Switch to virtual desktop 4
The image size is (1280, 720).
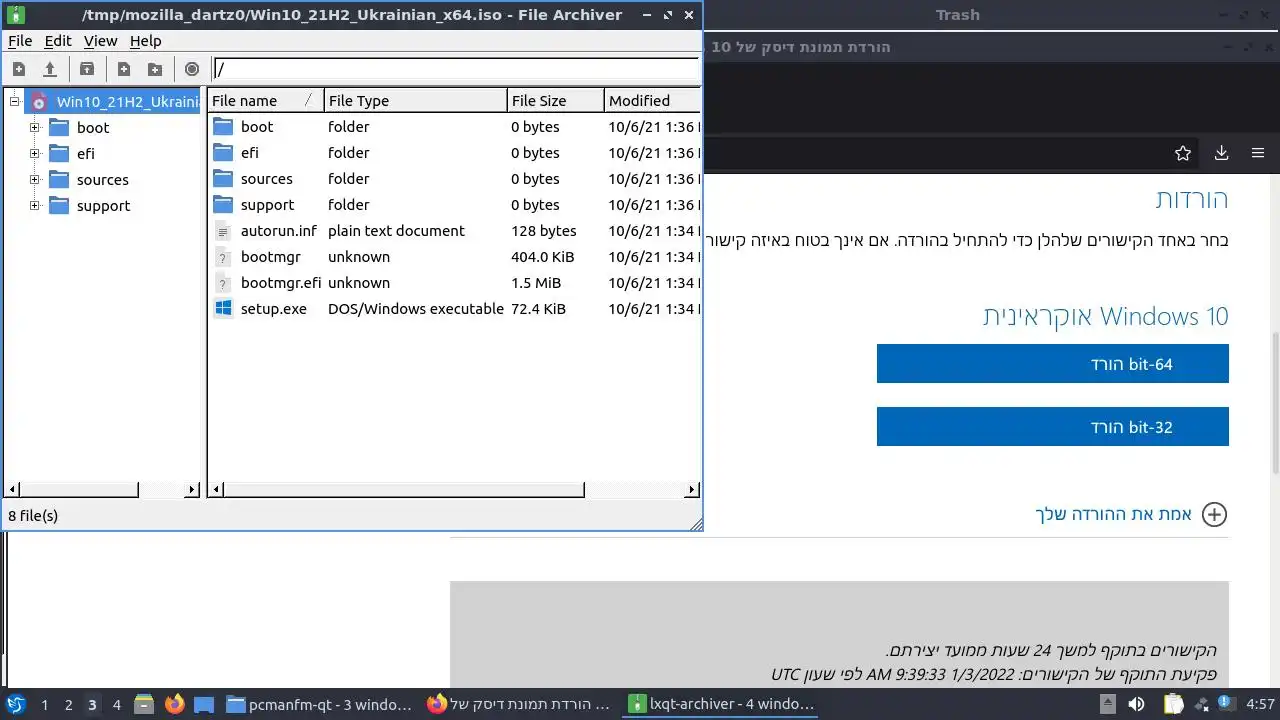tap(116, 705)
